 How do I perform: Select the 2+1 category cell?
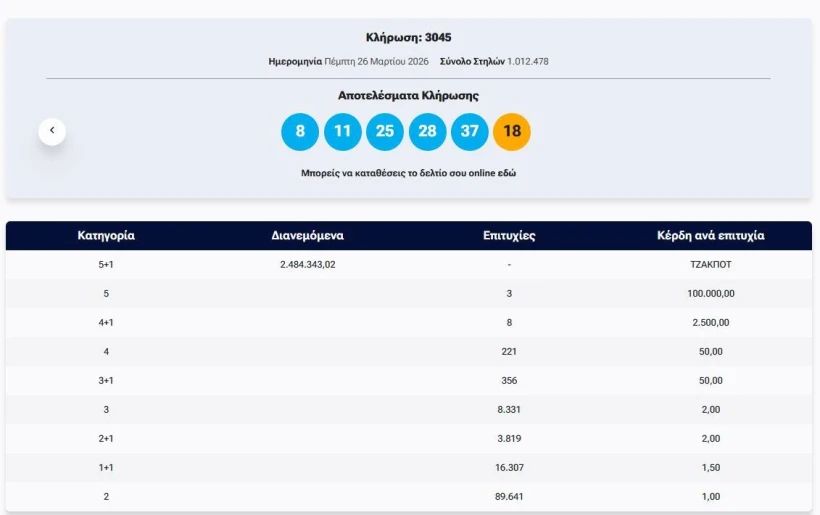[x=106, y=439]
